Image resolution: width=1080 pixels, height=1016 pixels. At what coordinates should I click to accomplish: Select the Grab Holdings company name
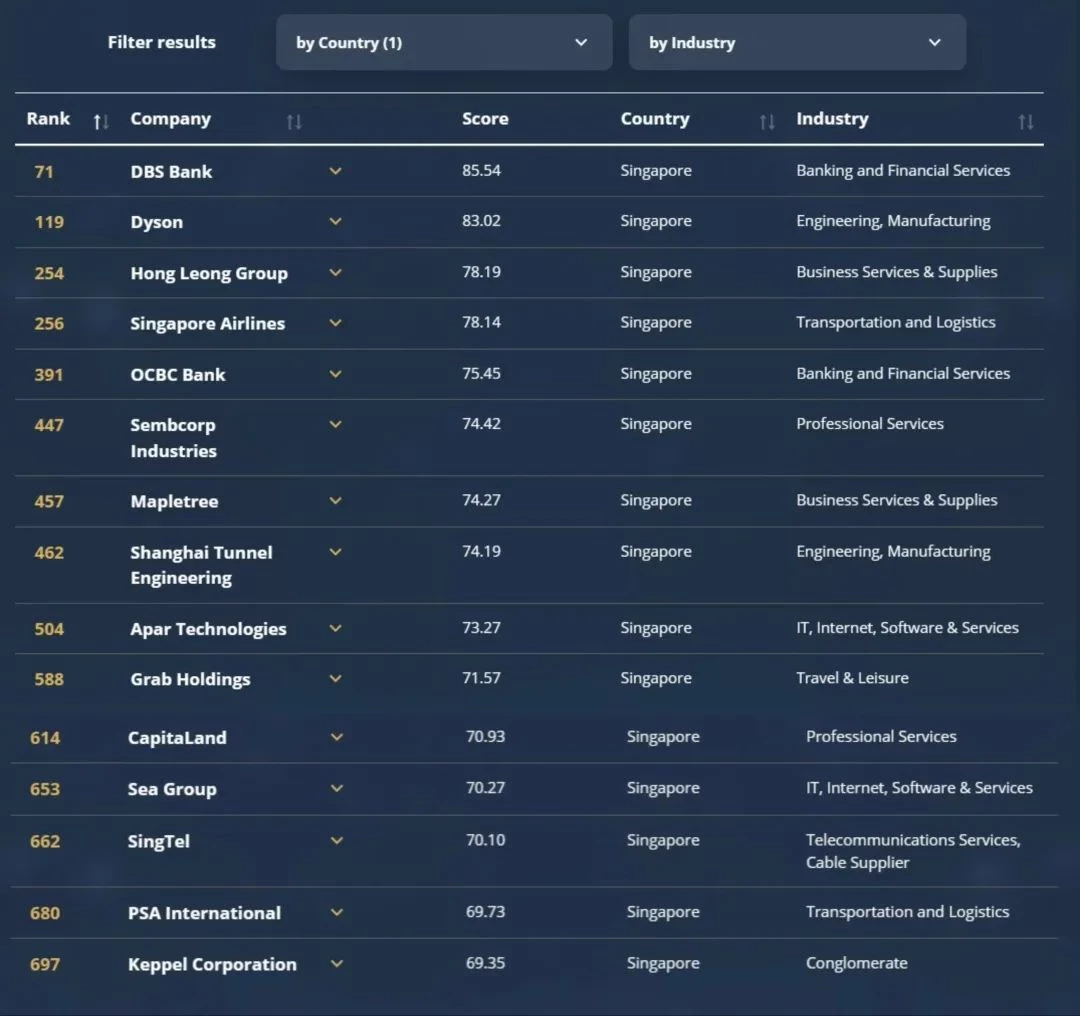point(190,680)
